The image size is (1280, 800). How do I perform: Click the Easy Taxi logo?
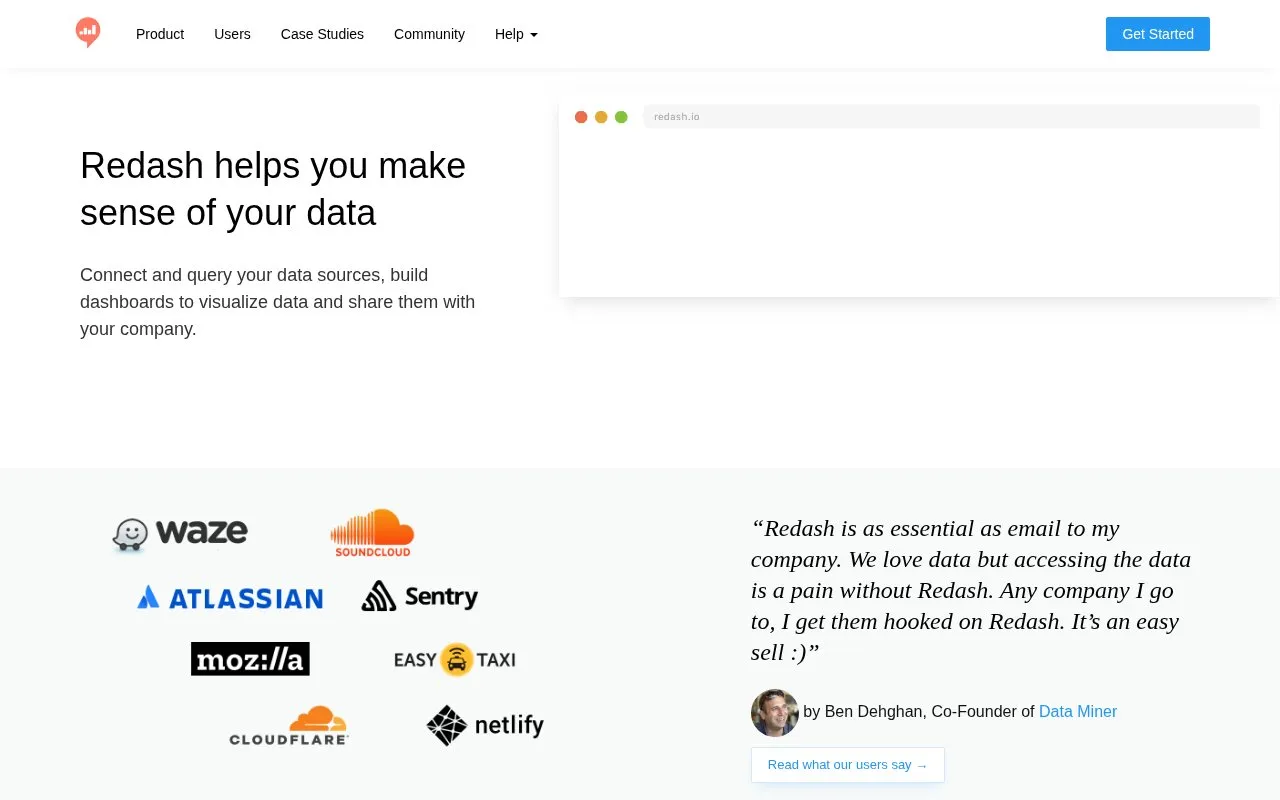click(455, 659)
